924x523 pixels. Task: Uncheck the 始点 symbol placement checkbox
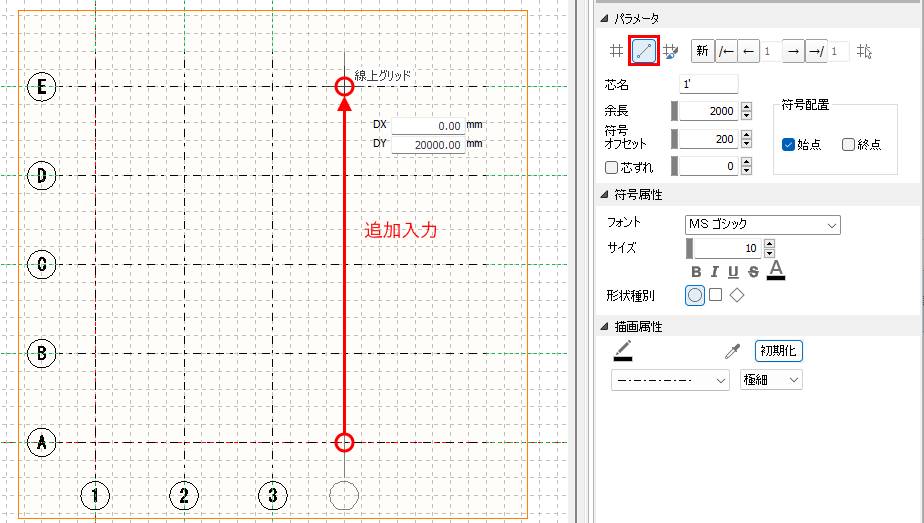[x=788, y=144]
